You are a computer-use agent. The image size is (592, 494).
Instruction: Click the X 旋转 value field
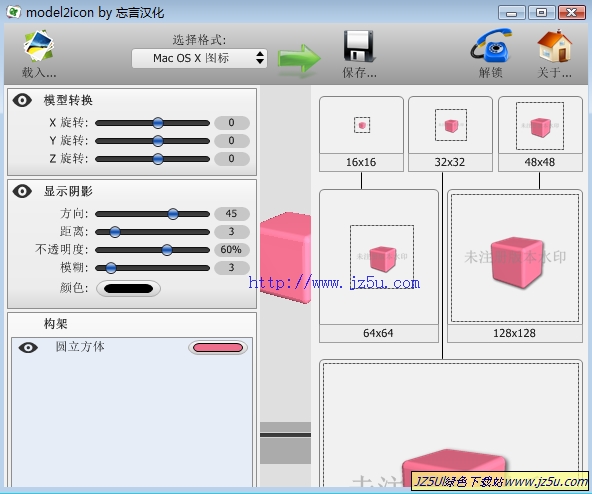231,123
